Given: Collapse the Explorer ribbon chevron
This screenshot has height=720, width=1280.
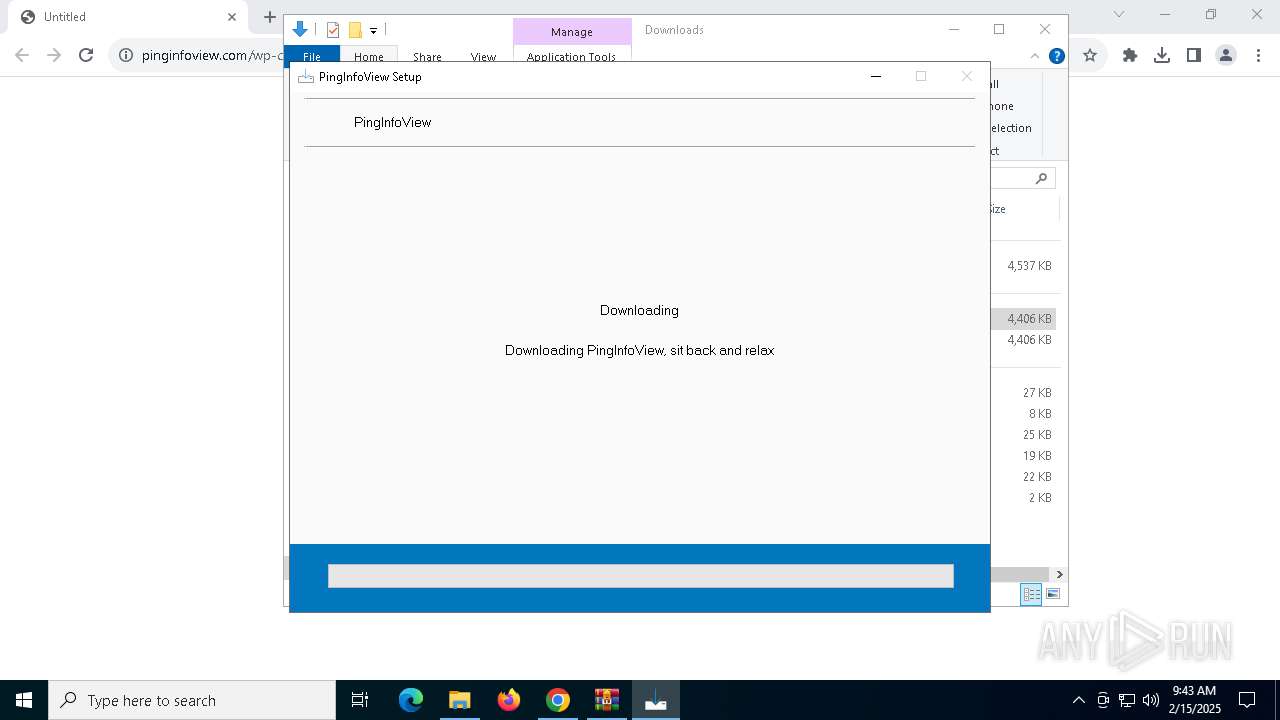Looking at the screenshot, I should [x=1035, y=56].
